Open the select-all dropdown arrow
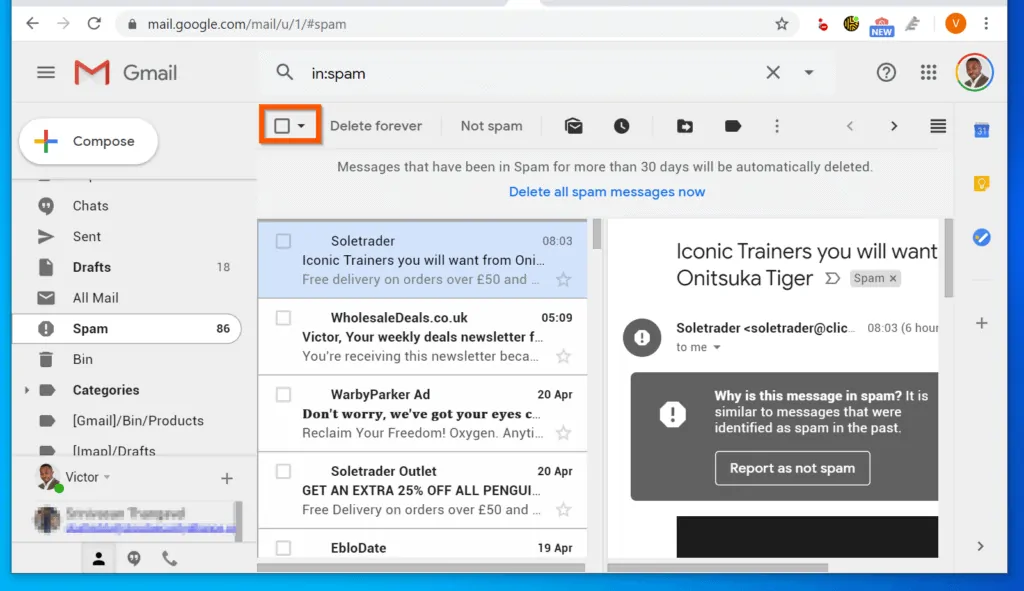Image resolution: width=1024 pixels, height=591 pixels. [301, 126]
